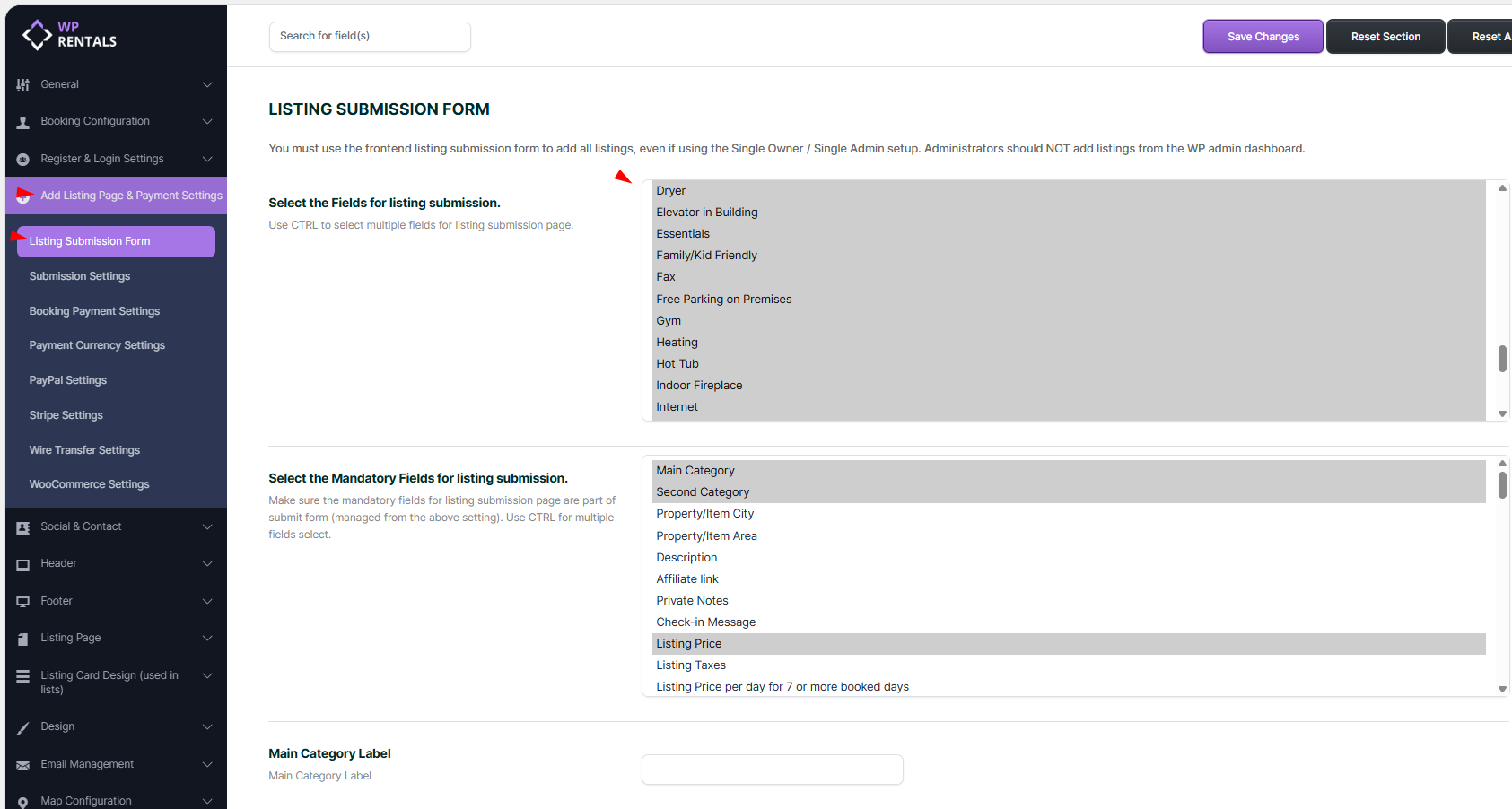
Task: Click the Booking Configuration person icon
Action: point(23,122)
